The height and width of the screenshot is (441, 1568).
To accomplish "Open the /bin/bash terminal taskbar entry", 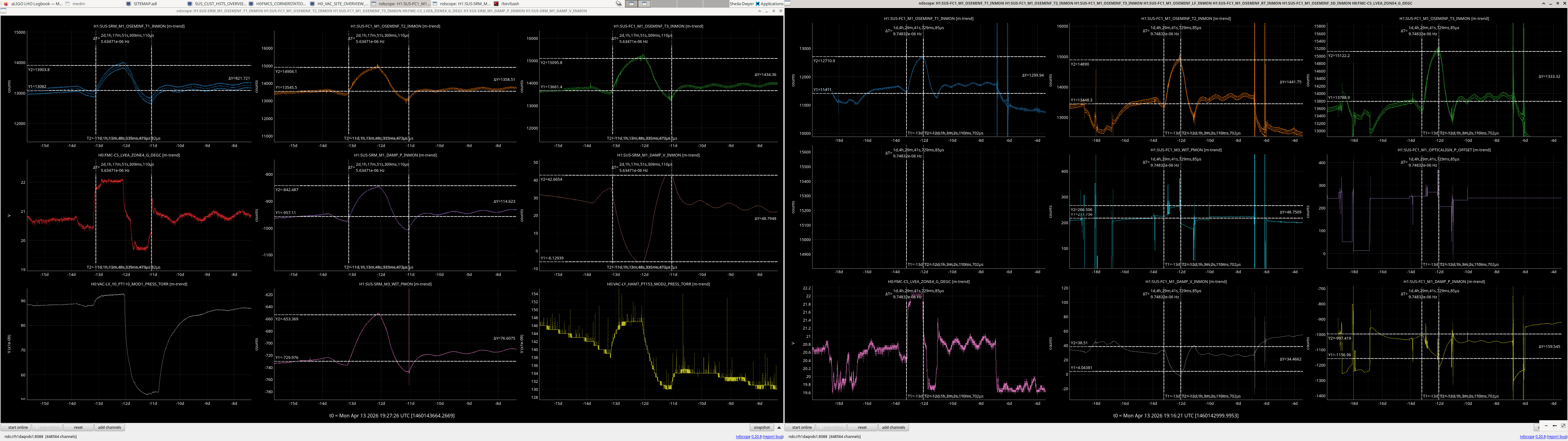I will (507, 4).
